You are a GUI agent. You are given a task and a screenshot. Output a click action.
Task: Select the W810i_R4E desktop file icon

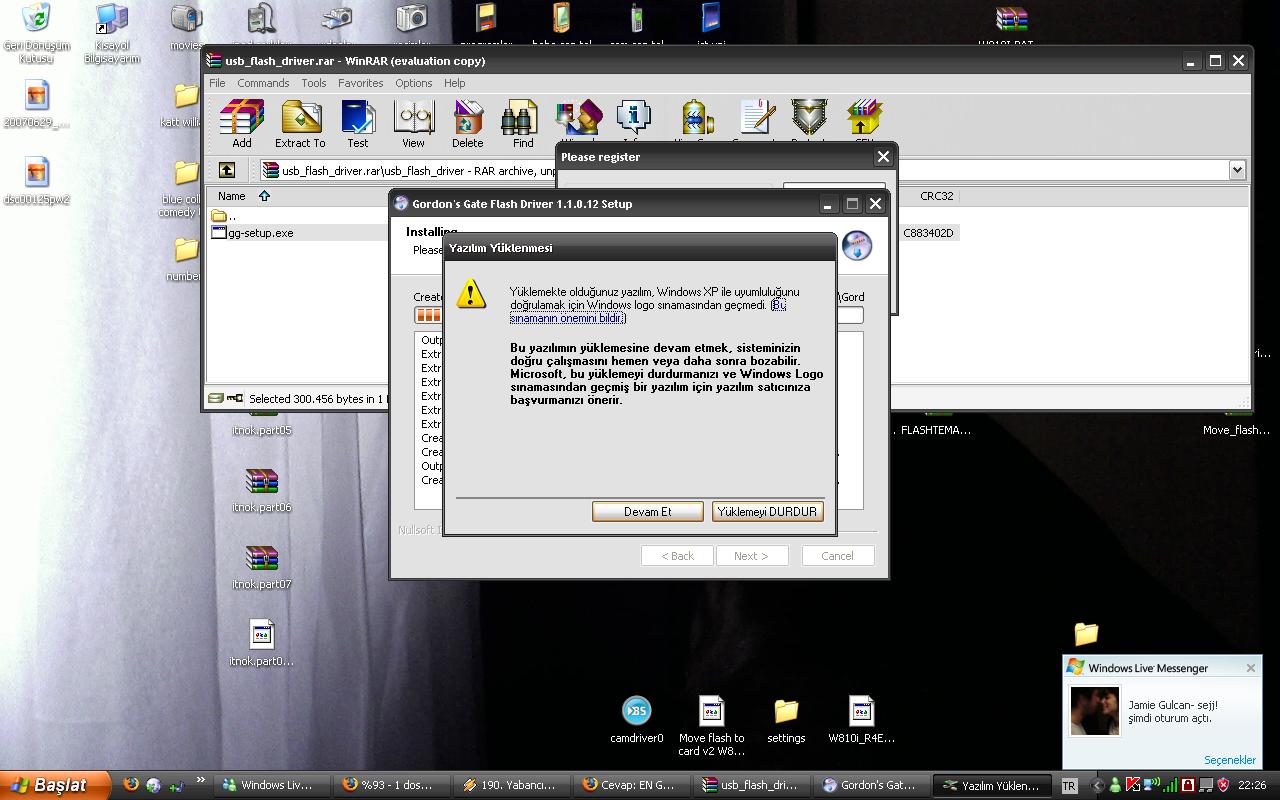(861, 720)
